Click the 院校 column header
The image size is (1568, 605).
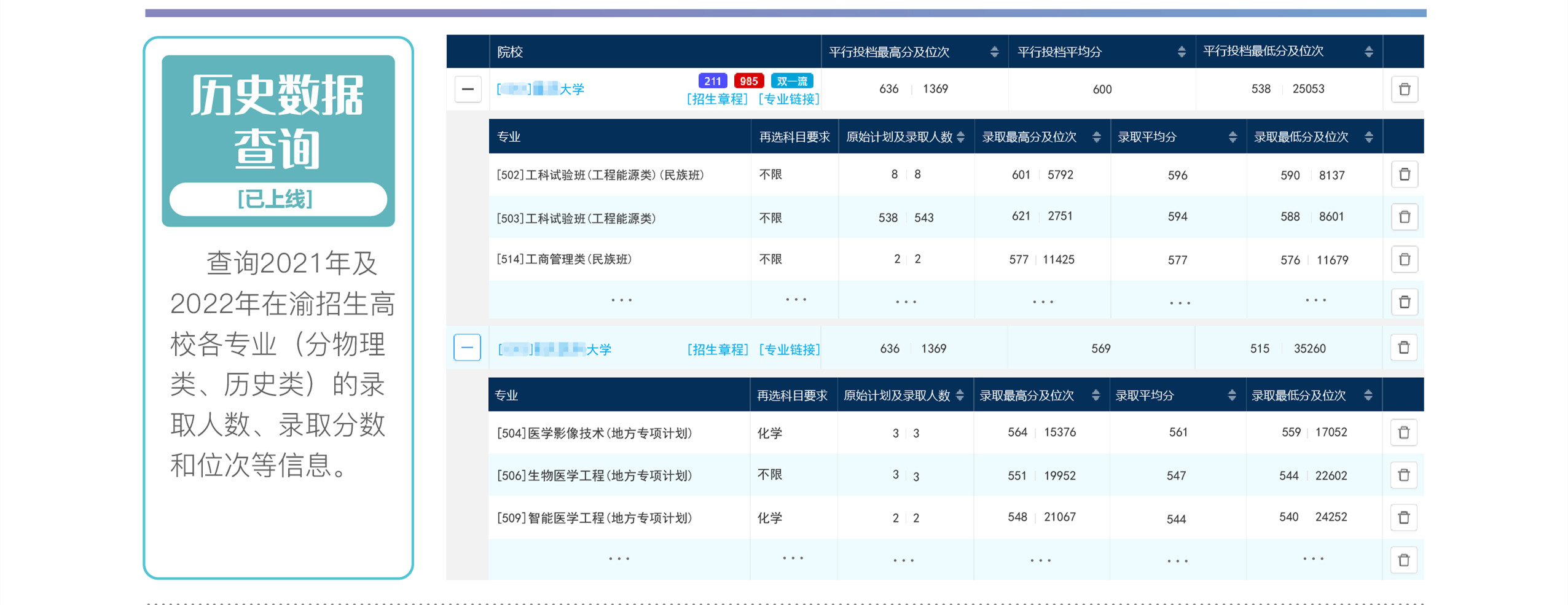(x=510, y=52)
